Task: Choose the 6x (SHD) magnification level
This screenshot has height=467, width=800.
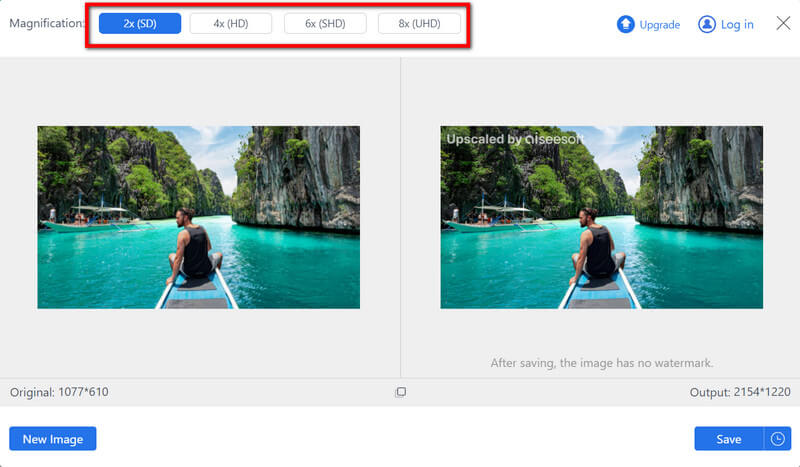Action: pos(325,24)
